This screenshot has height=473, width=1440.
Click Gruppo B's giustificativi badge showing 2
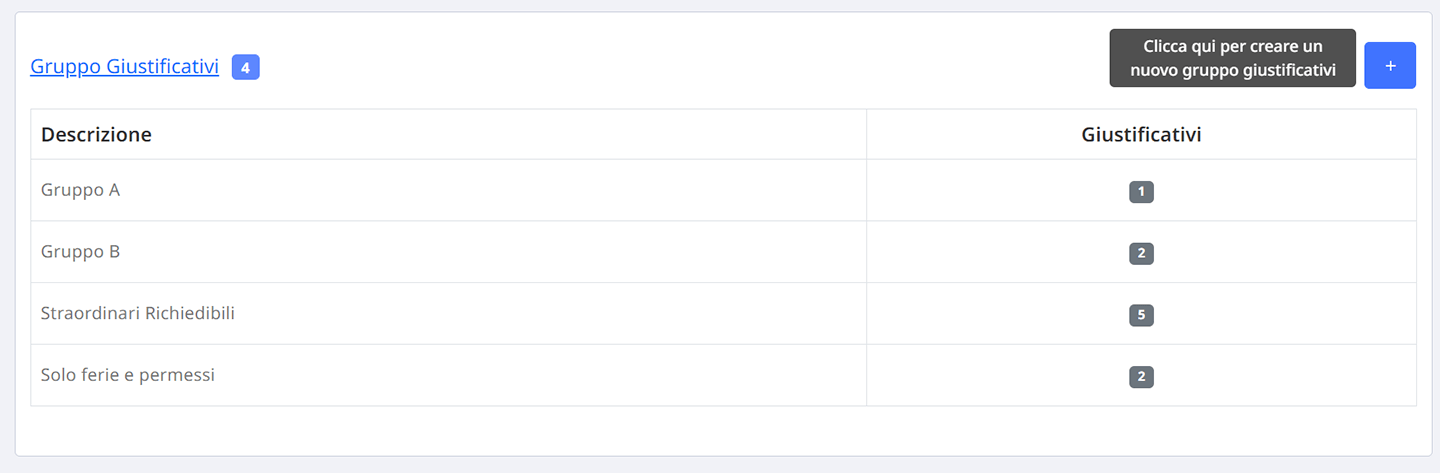click(x=1141, y=254)
